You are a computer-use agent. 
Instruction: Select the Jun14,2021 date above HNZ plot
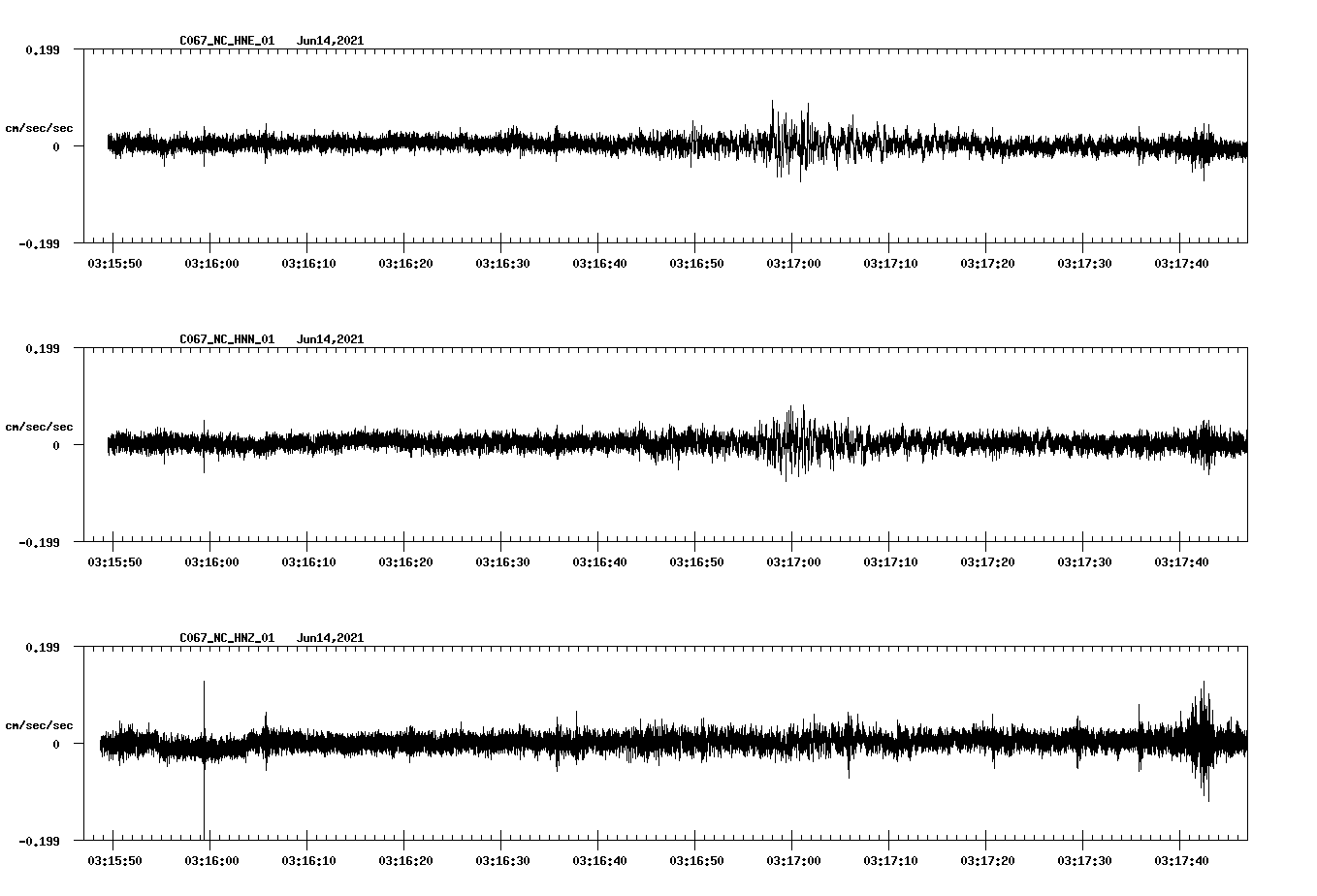(x=330, y=638)
